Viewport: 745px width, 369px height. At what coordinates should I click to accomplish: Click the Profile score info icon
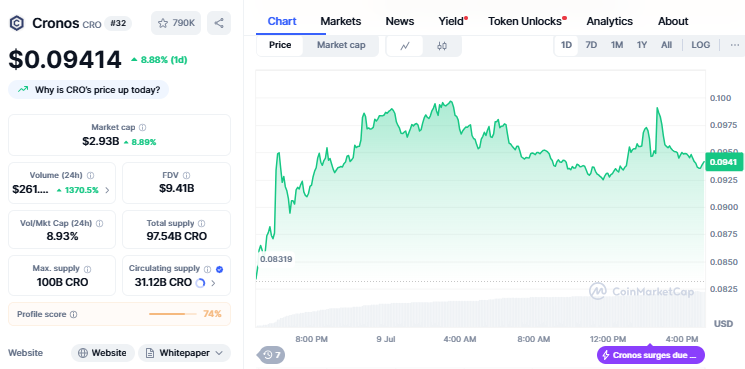point(73,314)
